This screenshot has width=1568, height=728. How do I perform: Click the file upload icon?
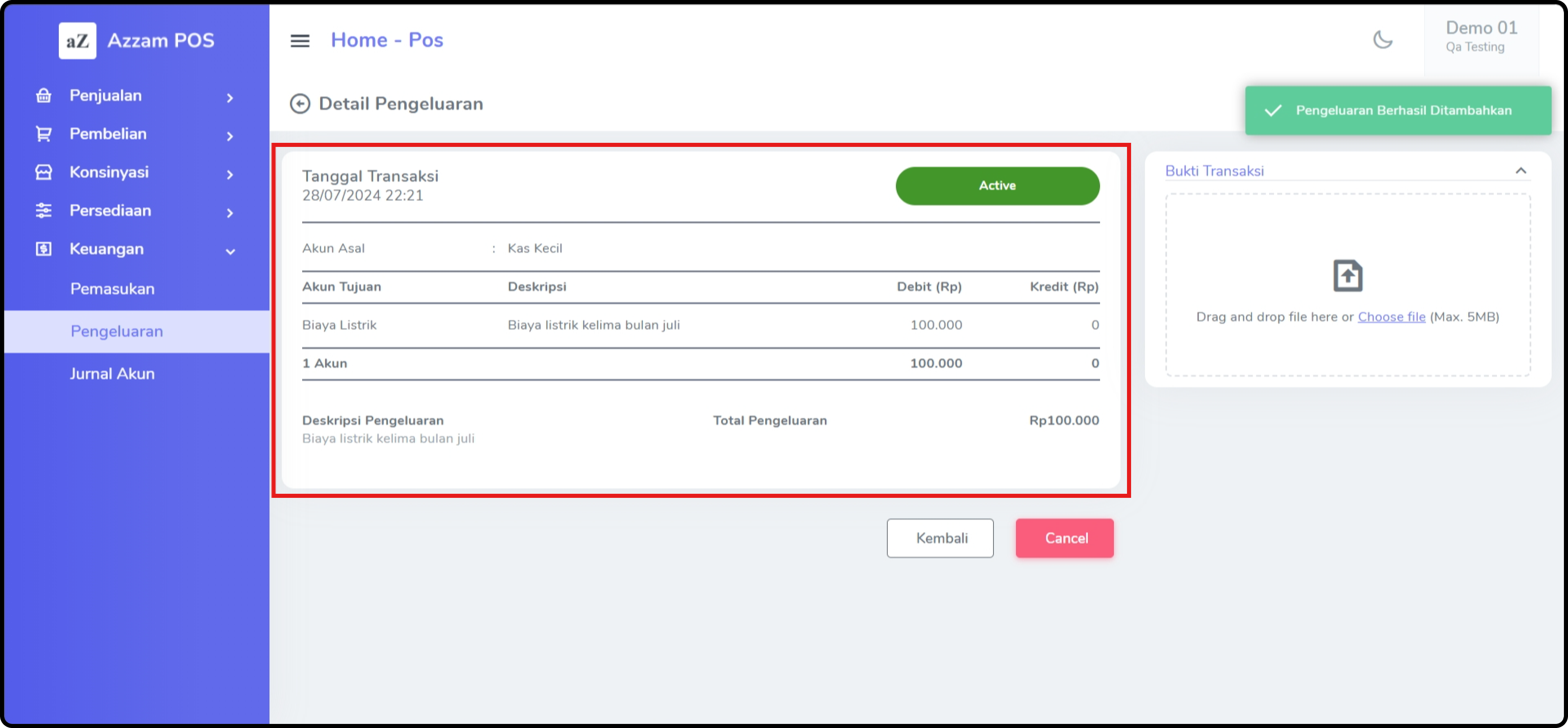tap(1347, 276)
